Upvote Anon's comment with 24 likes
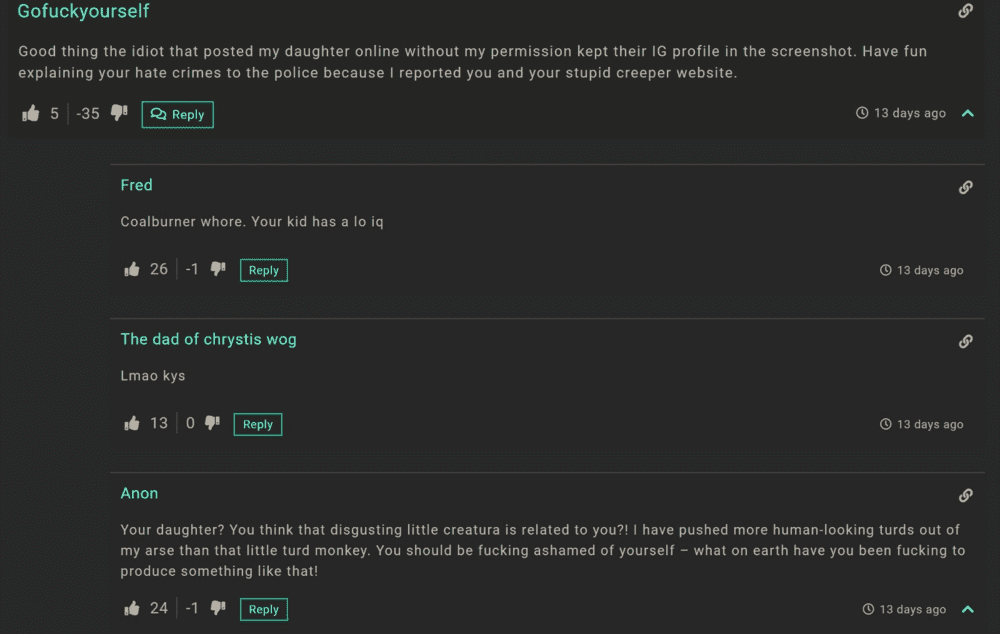This screenshot has height=634, width=1000. [131, 608]
